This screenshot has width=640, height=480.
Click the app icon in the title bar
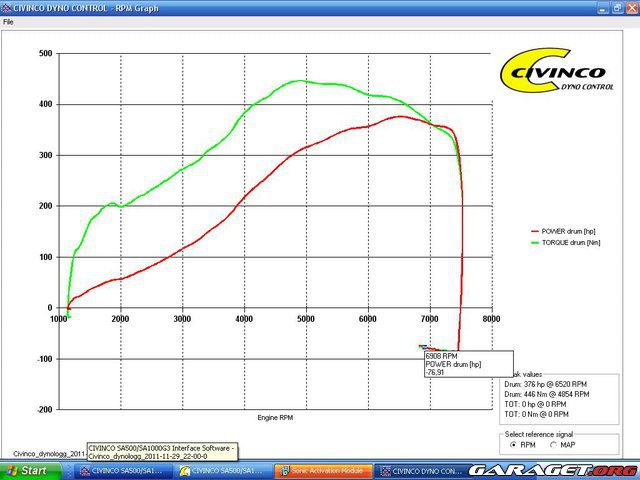pyautogui.click(x=7, y=7)
